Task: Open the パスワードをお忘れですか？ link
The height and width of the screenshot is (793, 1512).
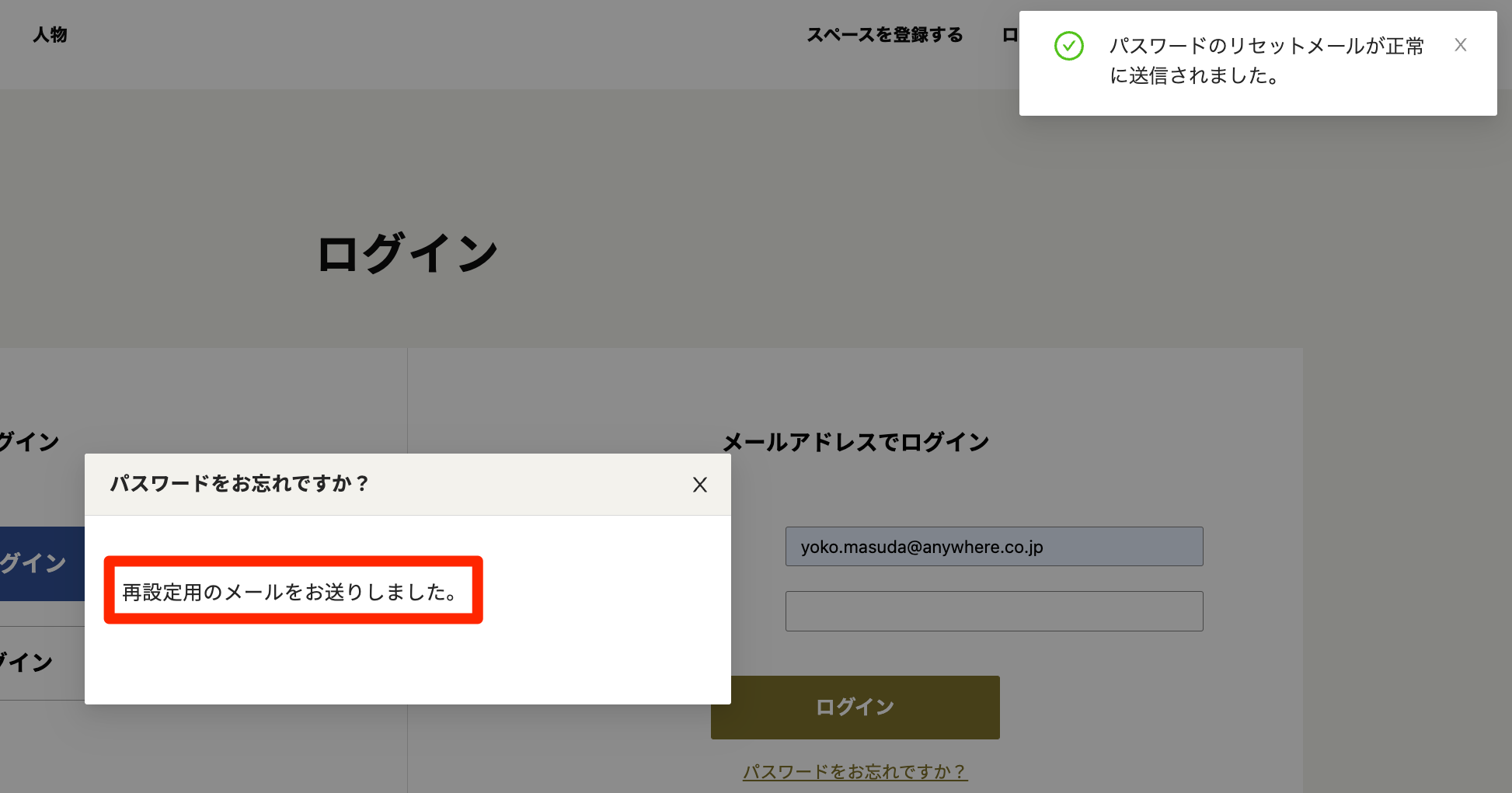Action: [854, 772]
